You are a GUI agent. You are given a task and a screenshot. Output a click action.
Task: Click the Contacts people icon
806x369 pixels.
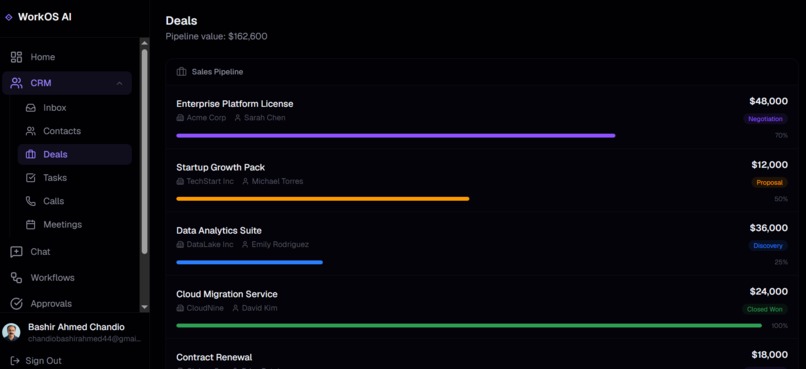coord(31,131)
